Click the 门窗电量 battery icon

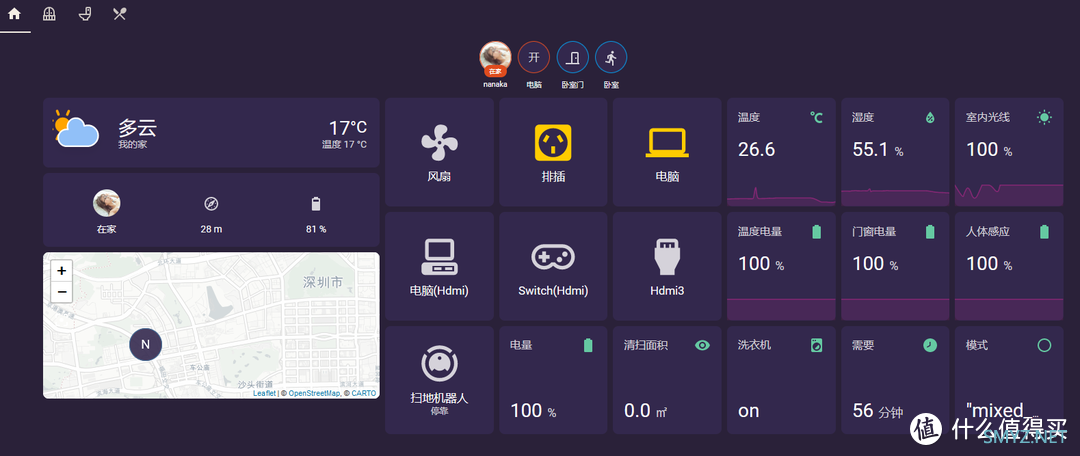click(930, 231)
